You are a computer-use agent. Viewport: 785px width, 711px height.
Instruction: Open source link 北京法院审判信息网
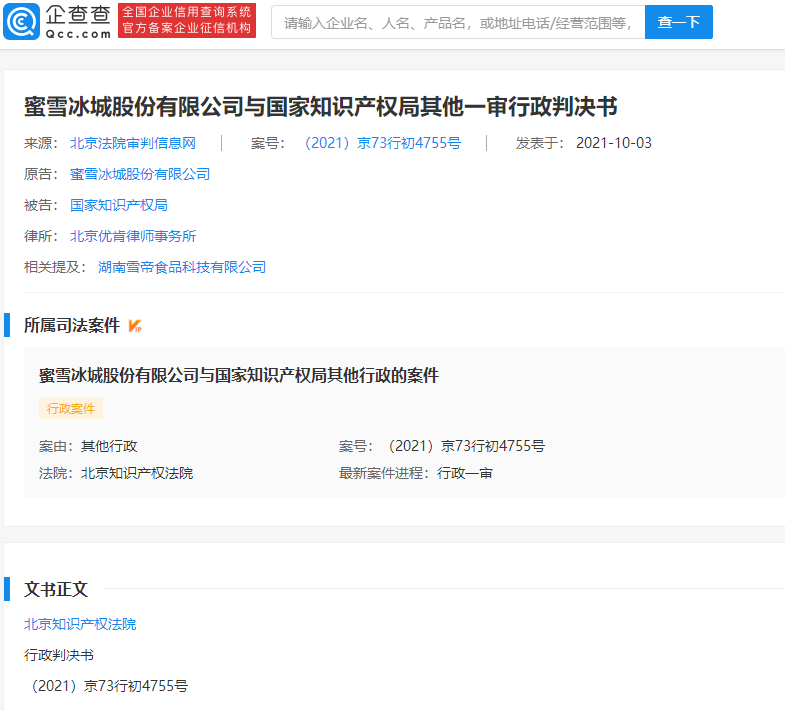click(x=133, y=143)
